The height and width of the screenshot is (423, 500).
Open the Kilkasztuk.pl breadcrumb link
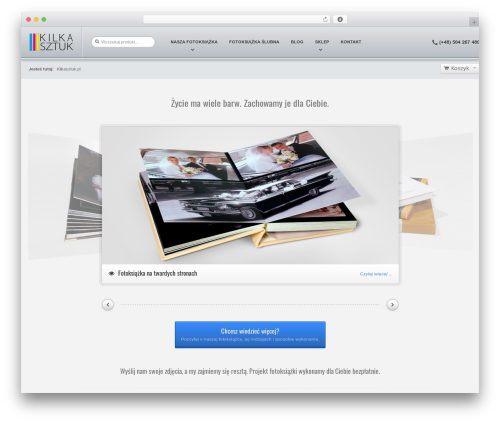(x=69, y=69)
